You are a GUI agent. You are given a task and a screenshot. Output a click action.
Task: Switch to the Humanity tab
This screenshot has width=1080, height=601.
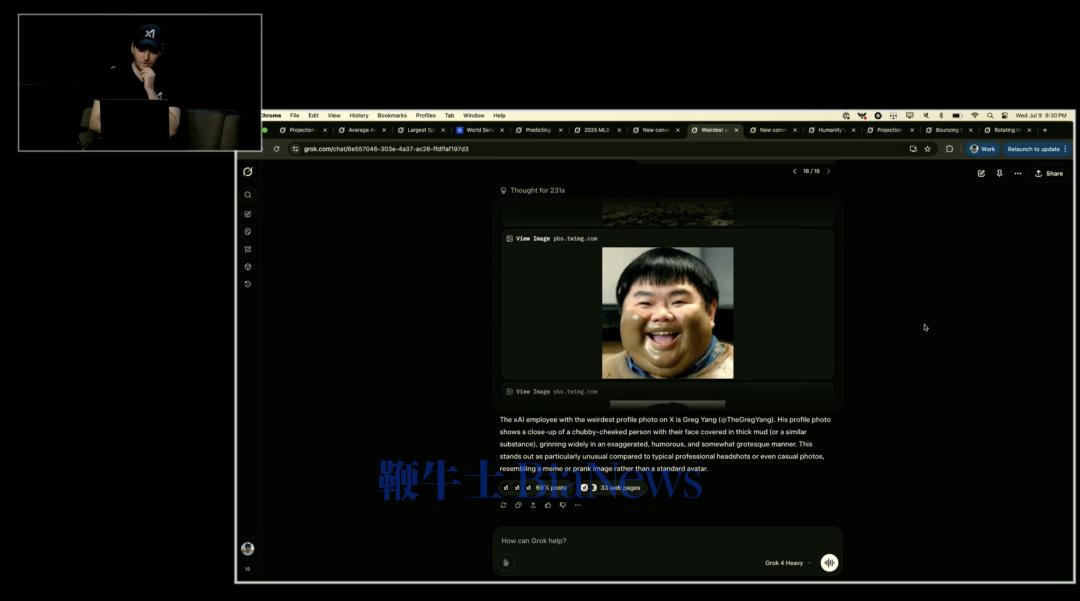pos(831,130)
